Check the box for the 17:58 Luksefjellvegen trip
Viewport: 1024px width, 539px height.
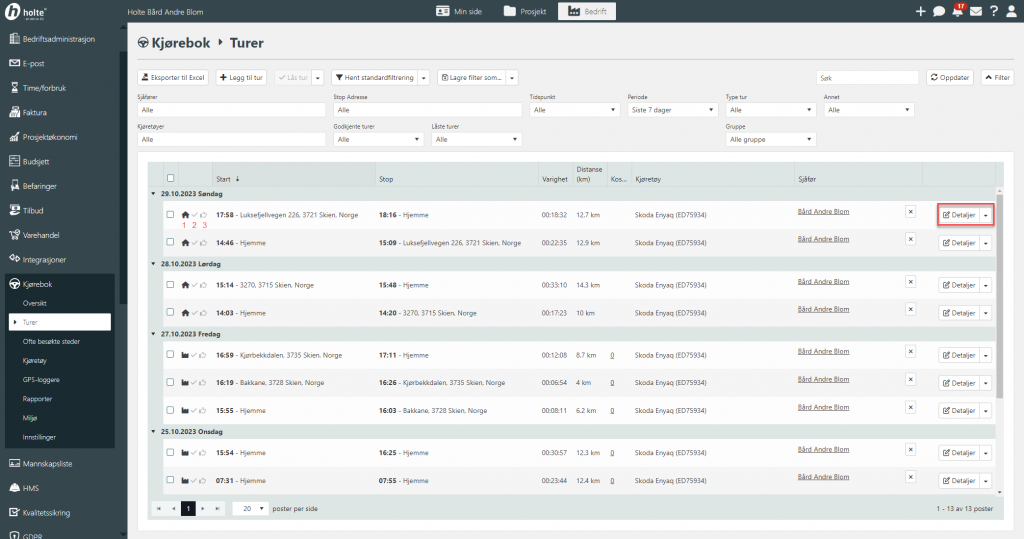click(x=169, y=214)
